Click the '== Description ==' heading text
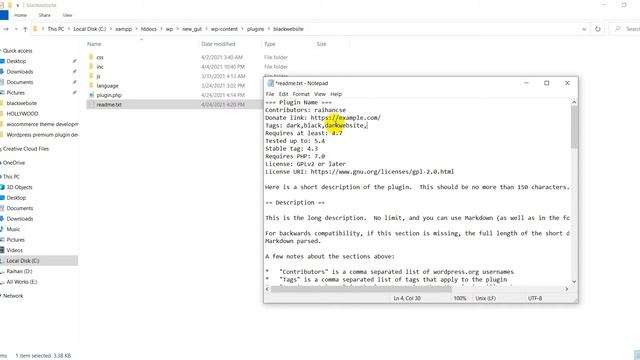The image size is (640, 360). [295, 202]
